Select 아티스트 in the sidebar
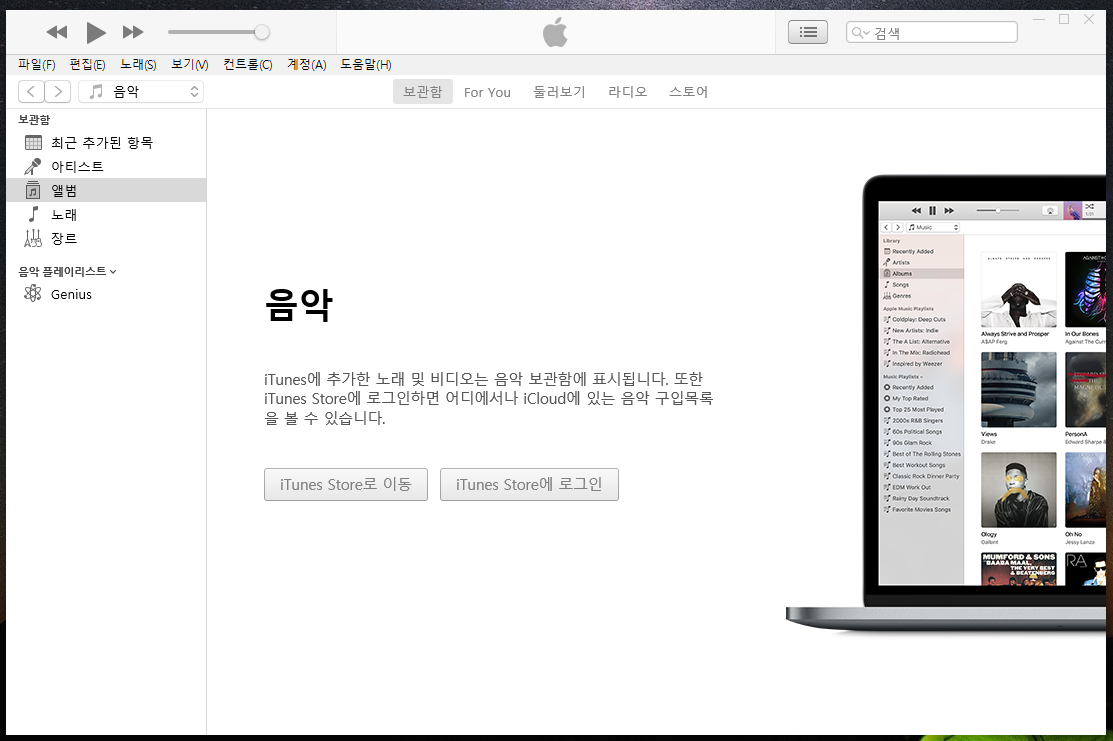The width and height of the screenshot is (1113, 741). [x=106, y=166]
